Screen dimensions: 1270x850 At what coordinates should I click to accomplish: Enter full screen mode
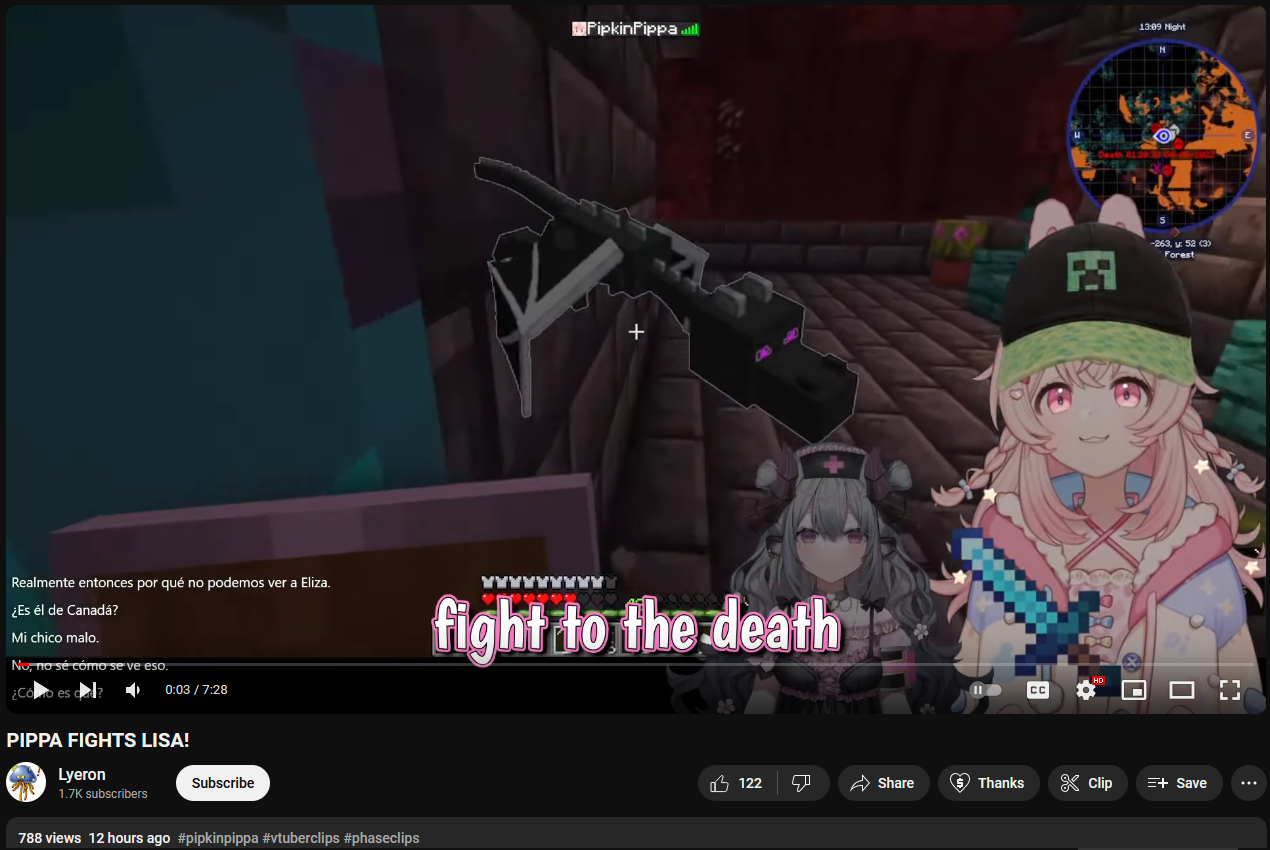1230,690
